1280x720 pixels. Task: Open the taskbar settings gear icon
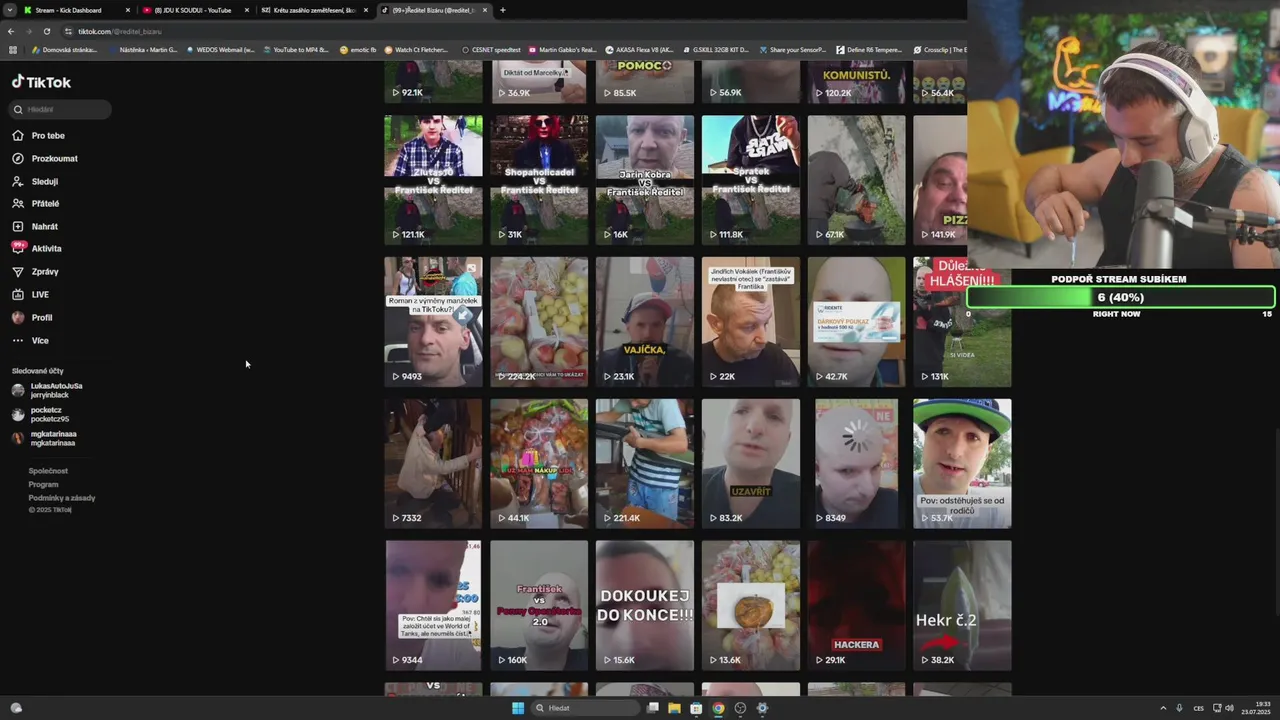click(x=762, y=708)
